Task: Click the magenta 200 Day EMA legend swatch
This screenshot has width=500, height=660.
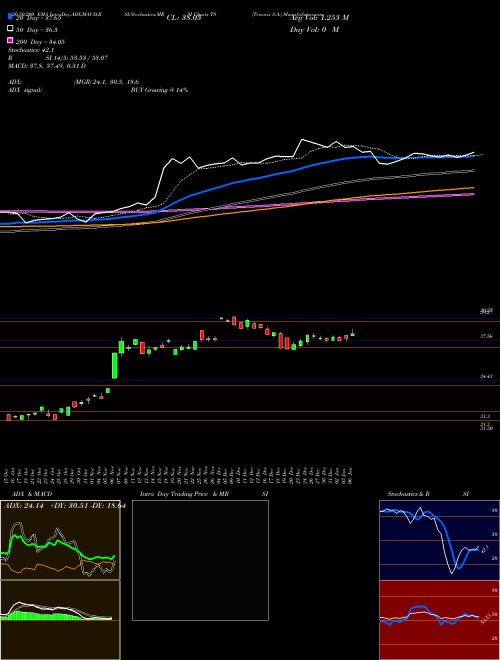Action: point(10,41)
